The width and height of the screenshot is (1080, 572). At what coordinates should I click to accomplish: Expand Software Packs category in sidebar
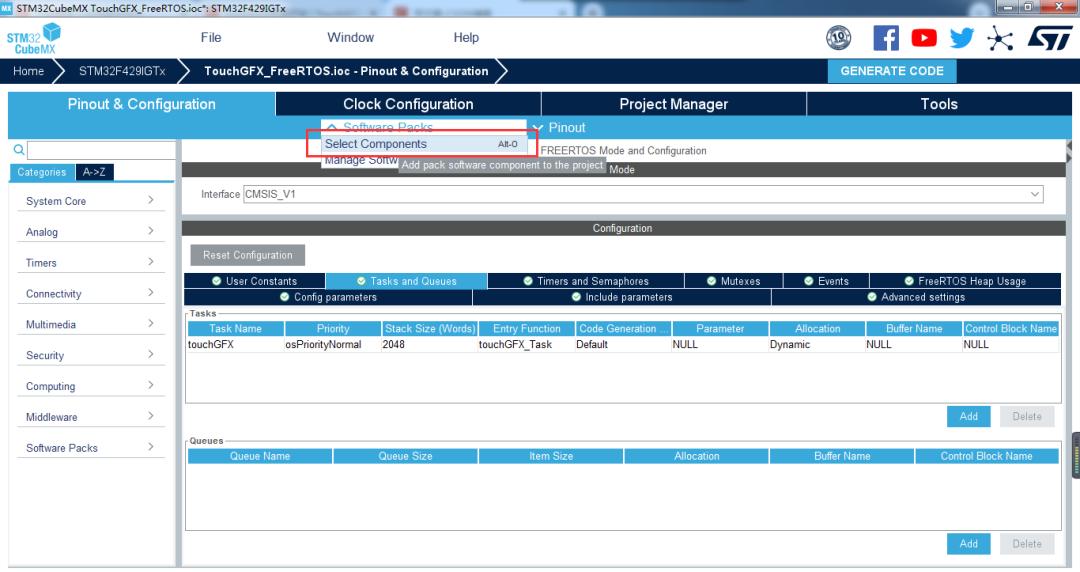point(90,448)
